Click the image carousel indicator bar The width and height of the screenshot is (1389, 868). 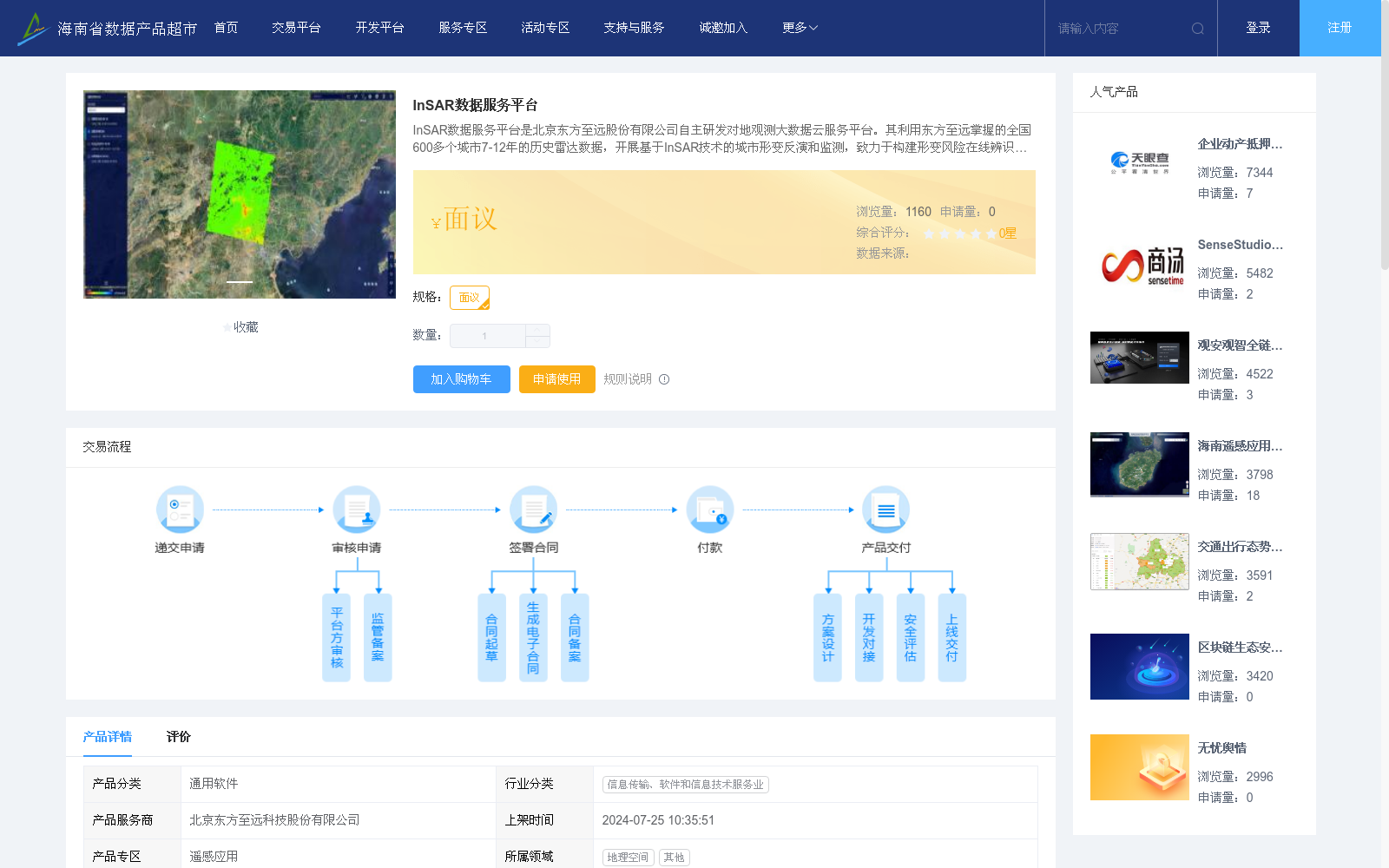(x=240, y=282)
